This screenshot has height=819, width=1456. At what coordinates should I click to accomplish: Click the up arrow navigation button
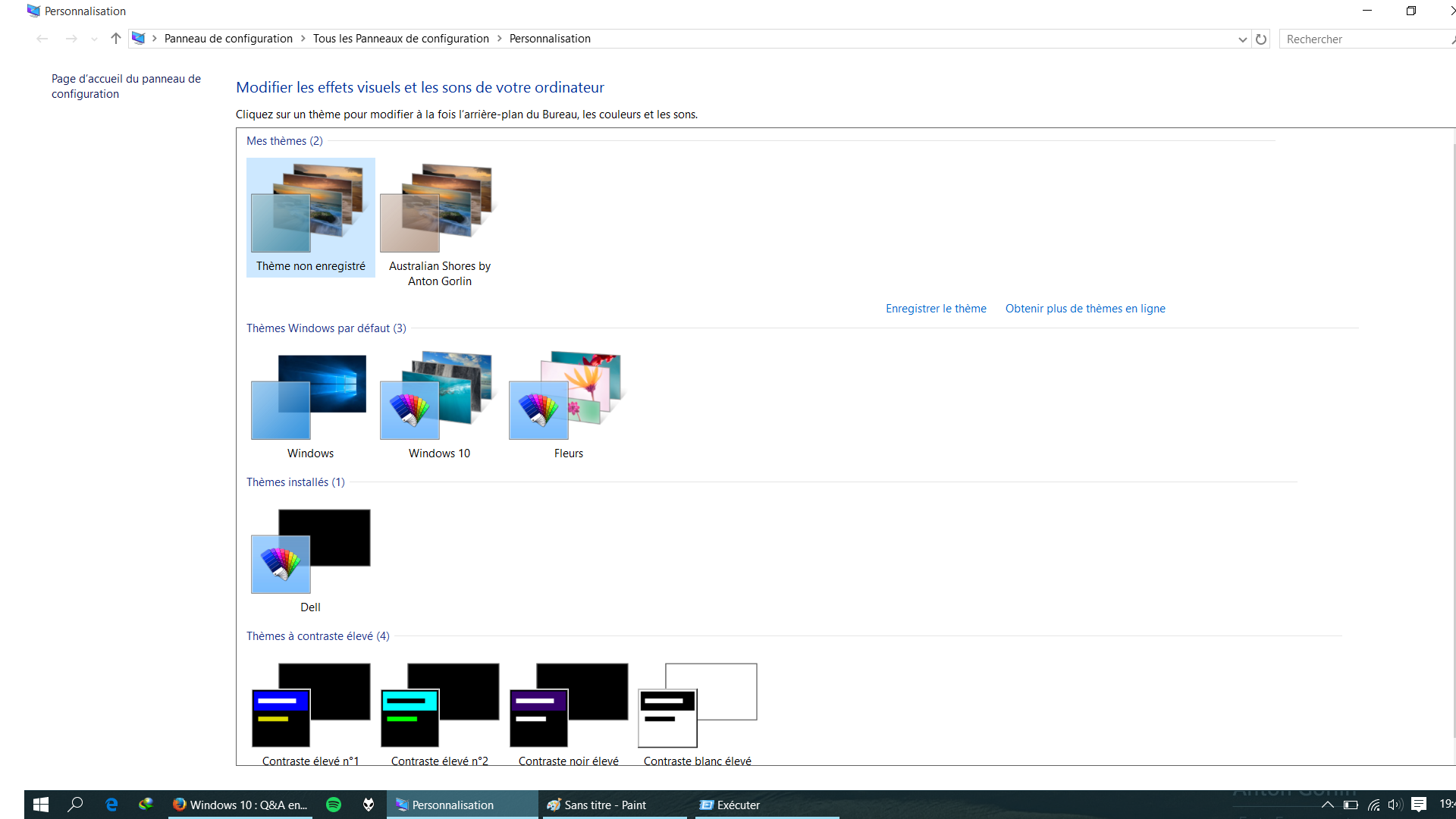pos(115,39)
